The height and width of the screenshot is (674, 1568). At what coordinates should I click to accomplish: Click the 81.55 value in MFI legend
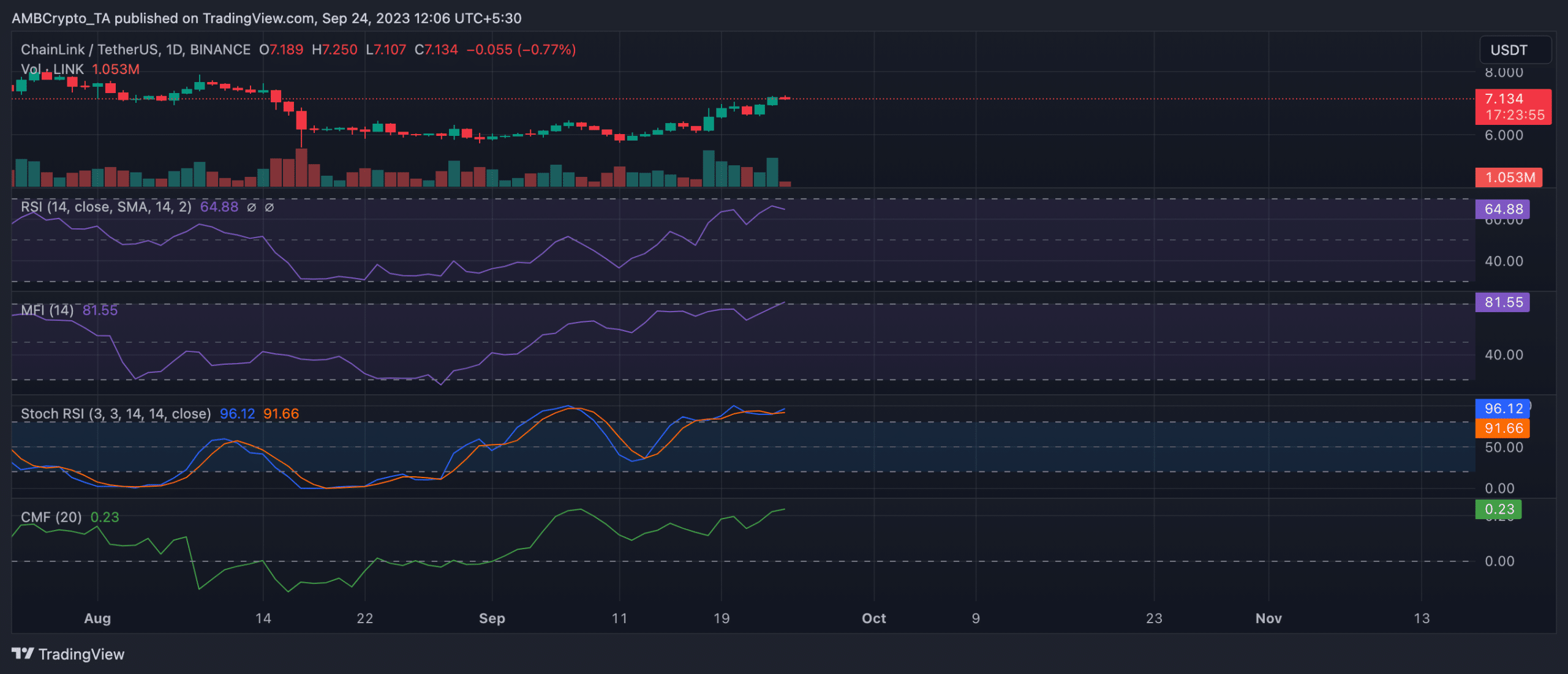100,310
